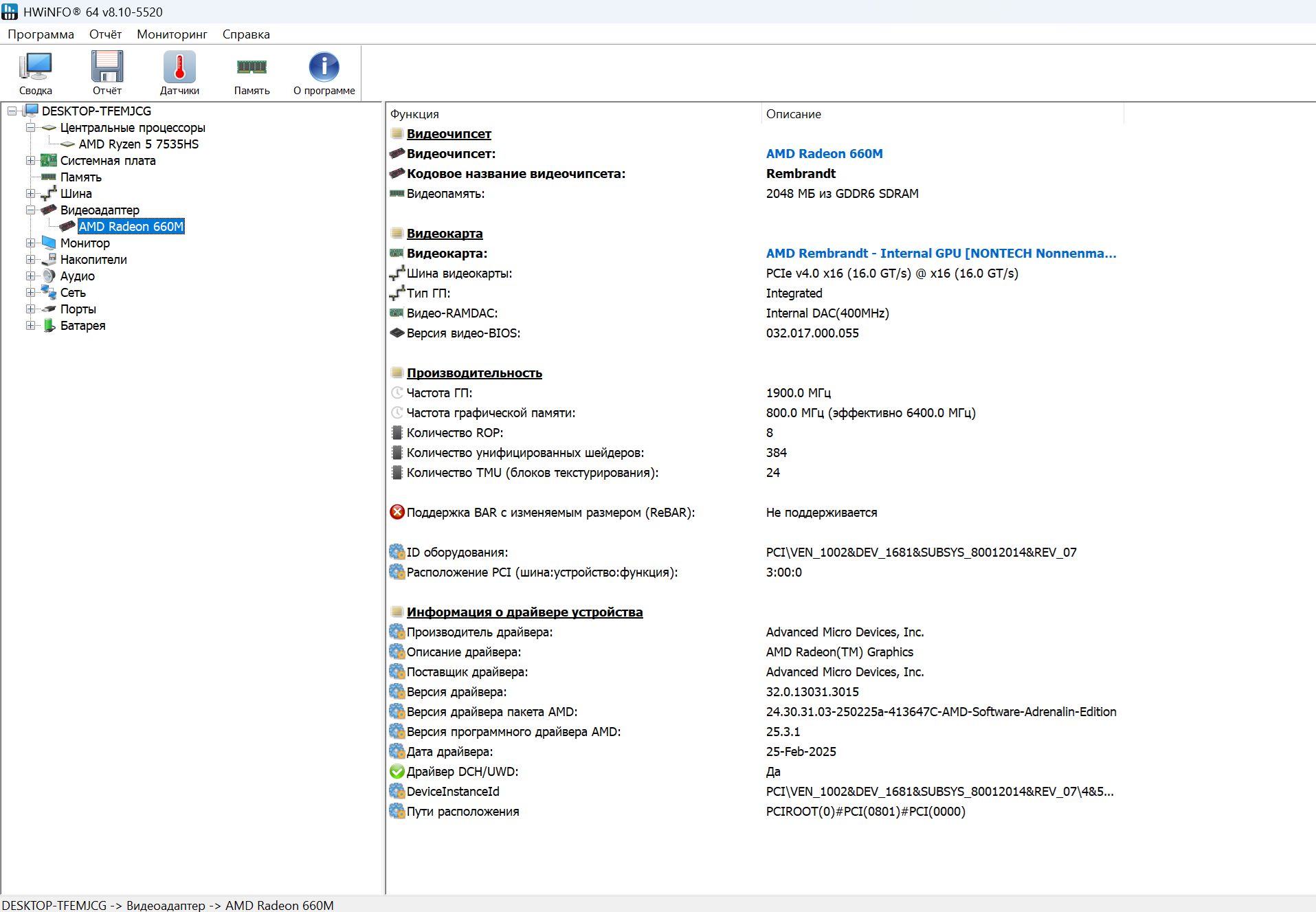Screen dimensions: 1316x912
Task: Click the computer icon next to DESKTOP-TFEMJCG
Action: (31, 111)
